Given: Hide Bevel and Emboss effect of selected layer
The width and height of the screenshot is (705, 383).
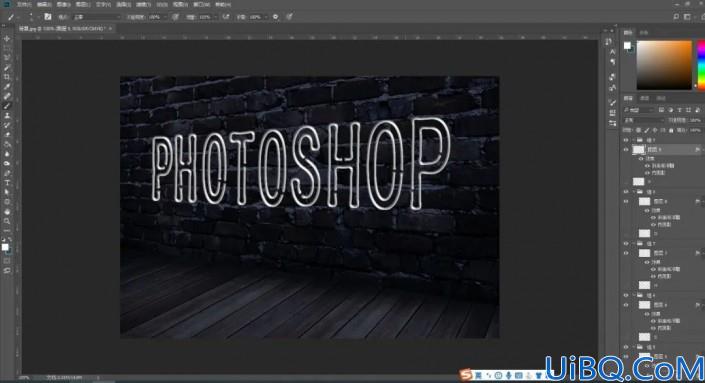Looking at the screenshot, I should tap(647, 166).
